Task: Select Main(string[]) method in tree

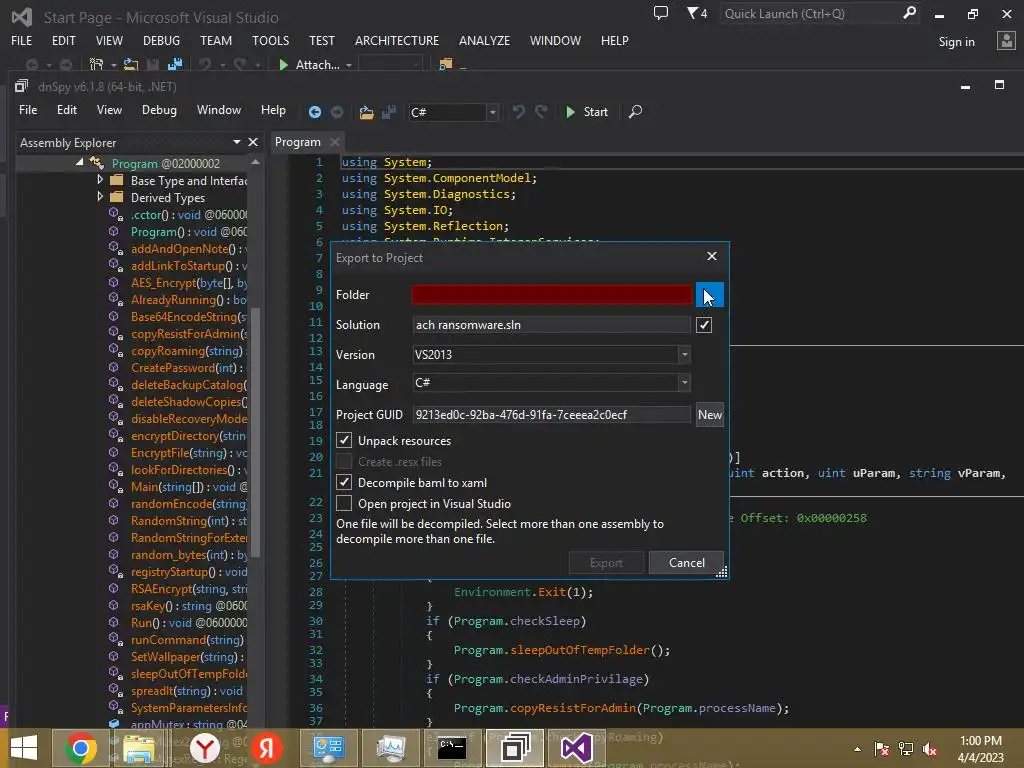Action: (189, 487)
